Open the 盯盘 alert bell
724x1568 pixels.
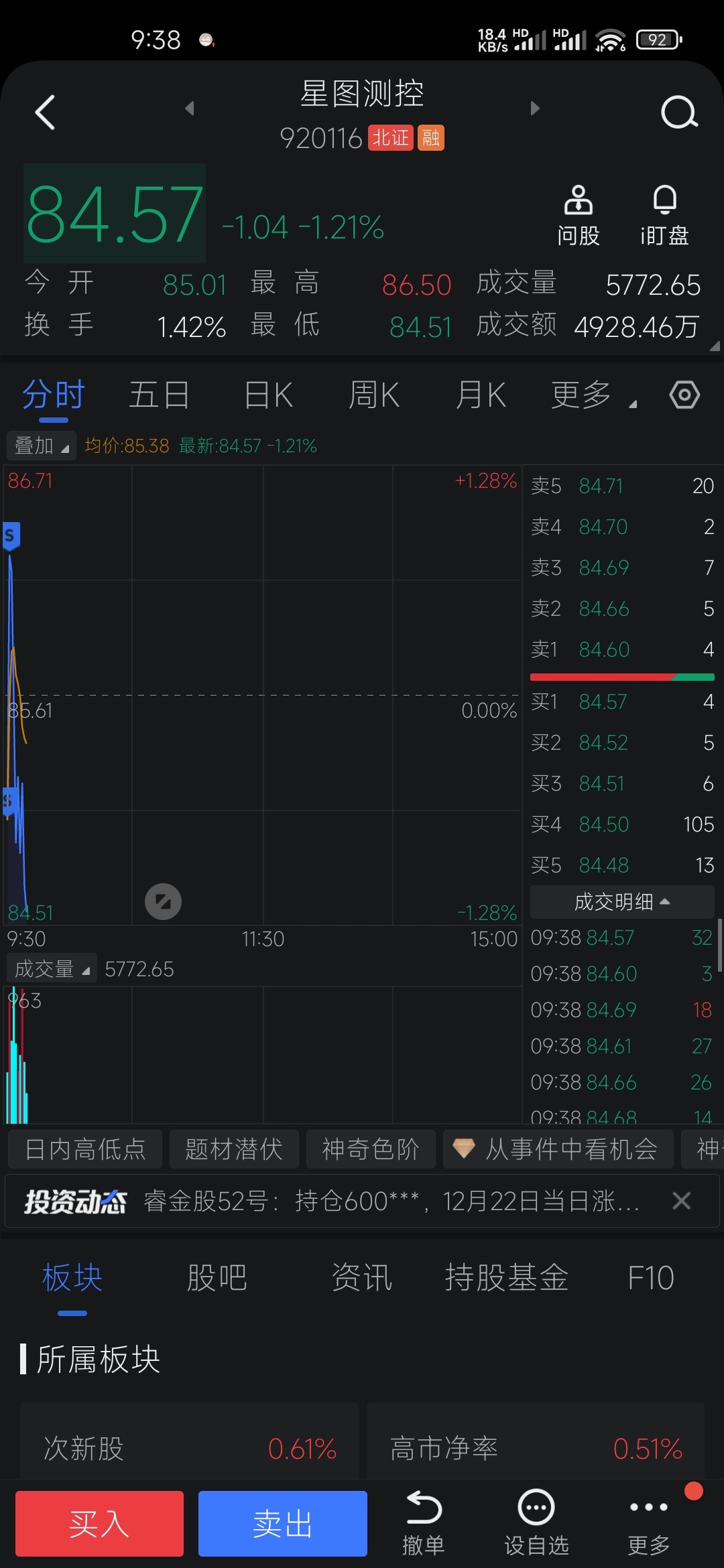pos(664,216)
